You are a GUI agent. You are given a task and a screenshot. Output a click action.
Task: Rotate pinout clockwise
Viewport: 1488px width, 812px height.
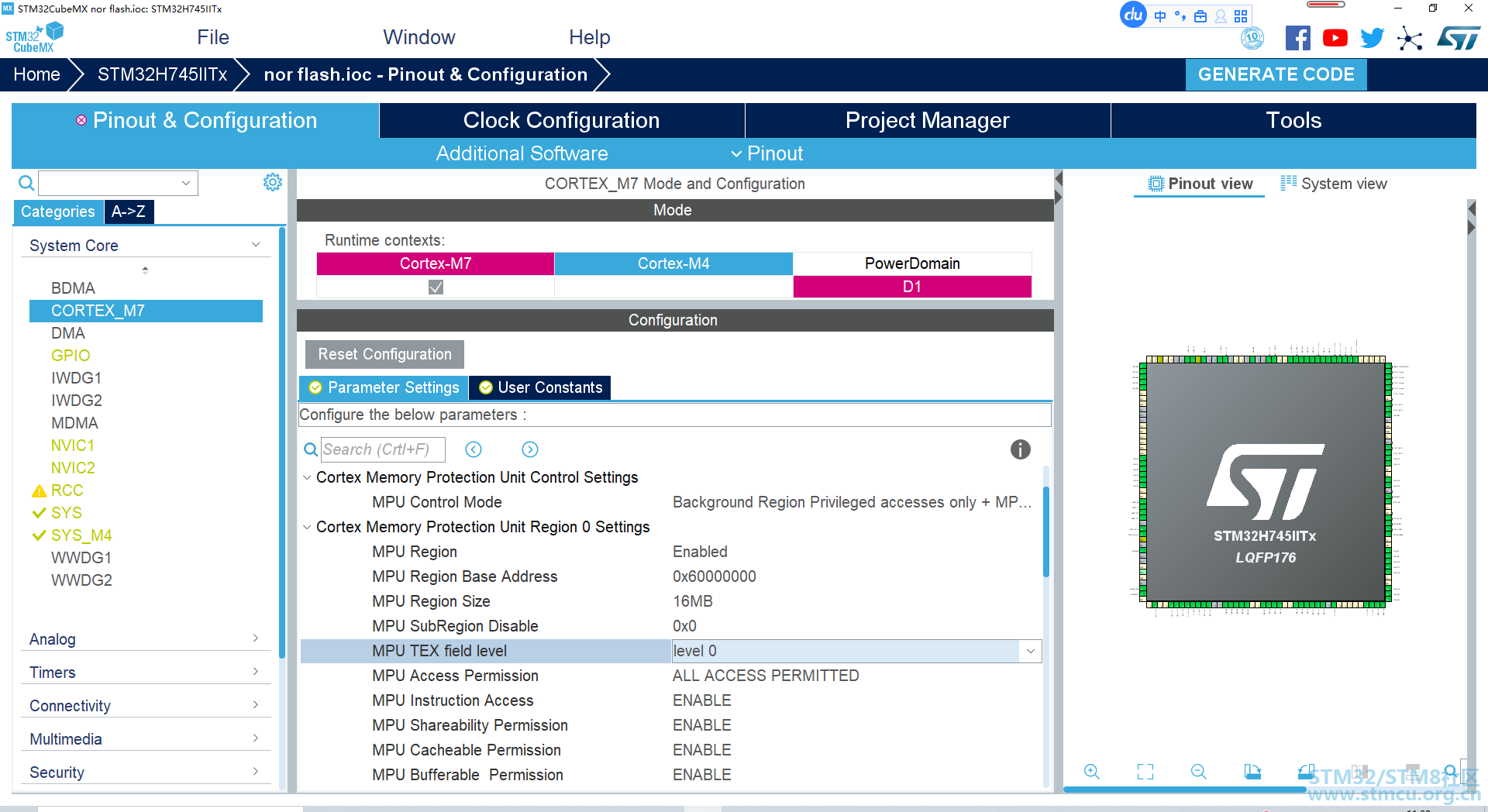1252,772
